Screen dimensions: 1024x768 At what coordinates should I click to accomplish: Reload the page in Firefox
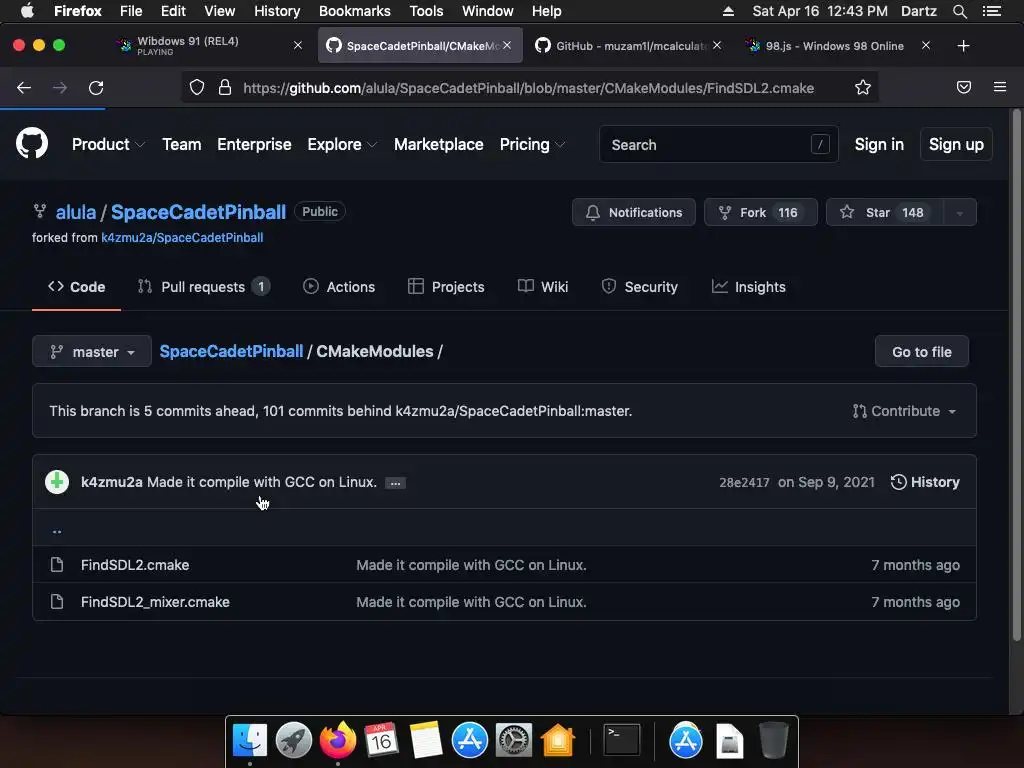point(96,88)
